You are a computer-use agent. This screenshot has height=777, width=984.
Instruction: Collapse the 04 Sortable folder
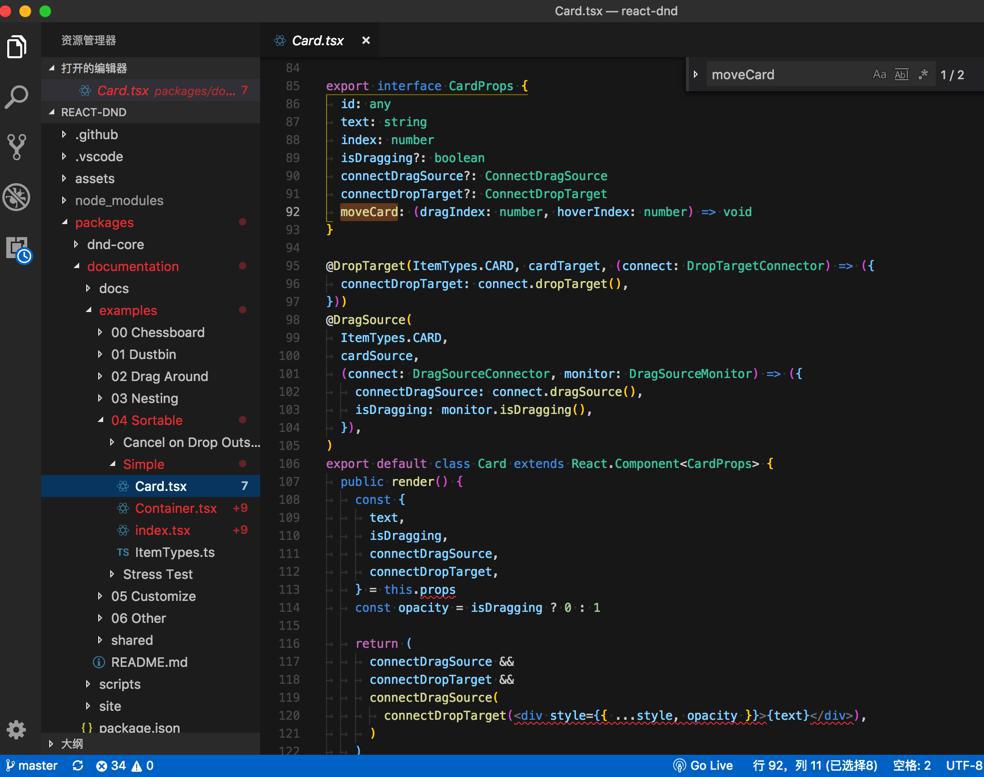[x=146, y=420]
